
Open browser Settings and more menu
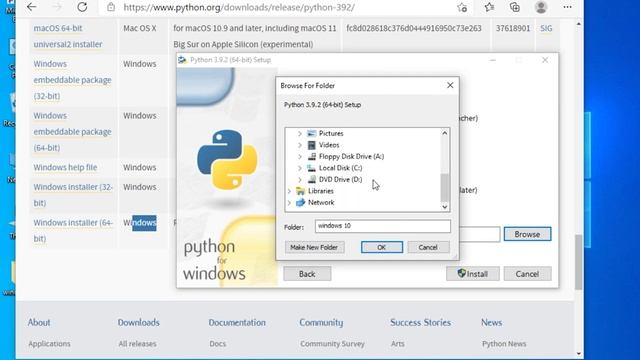567,7
